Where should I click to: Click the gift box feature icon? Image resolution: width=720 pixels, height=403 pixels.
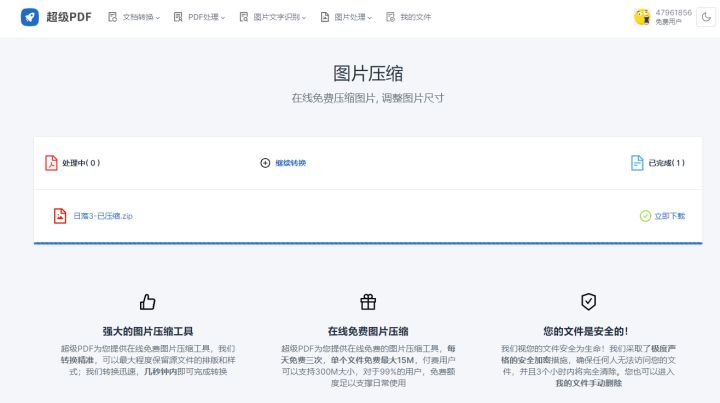[x=368, y=302]
